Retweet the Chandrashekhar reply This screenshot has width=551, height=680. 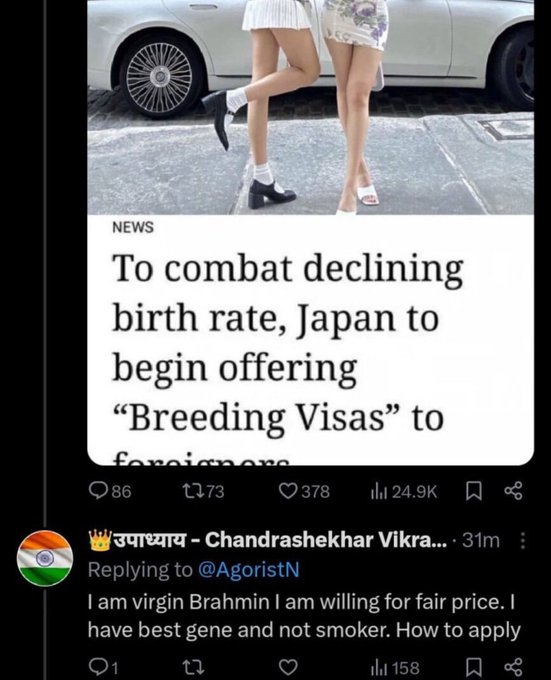pyautogui.click(x=195, y=667)
